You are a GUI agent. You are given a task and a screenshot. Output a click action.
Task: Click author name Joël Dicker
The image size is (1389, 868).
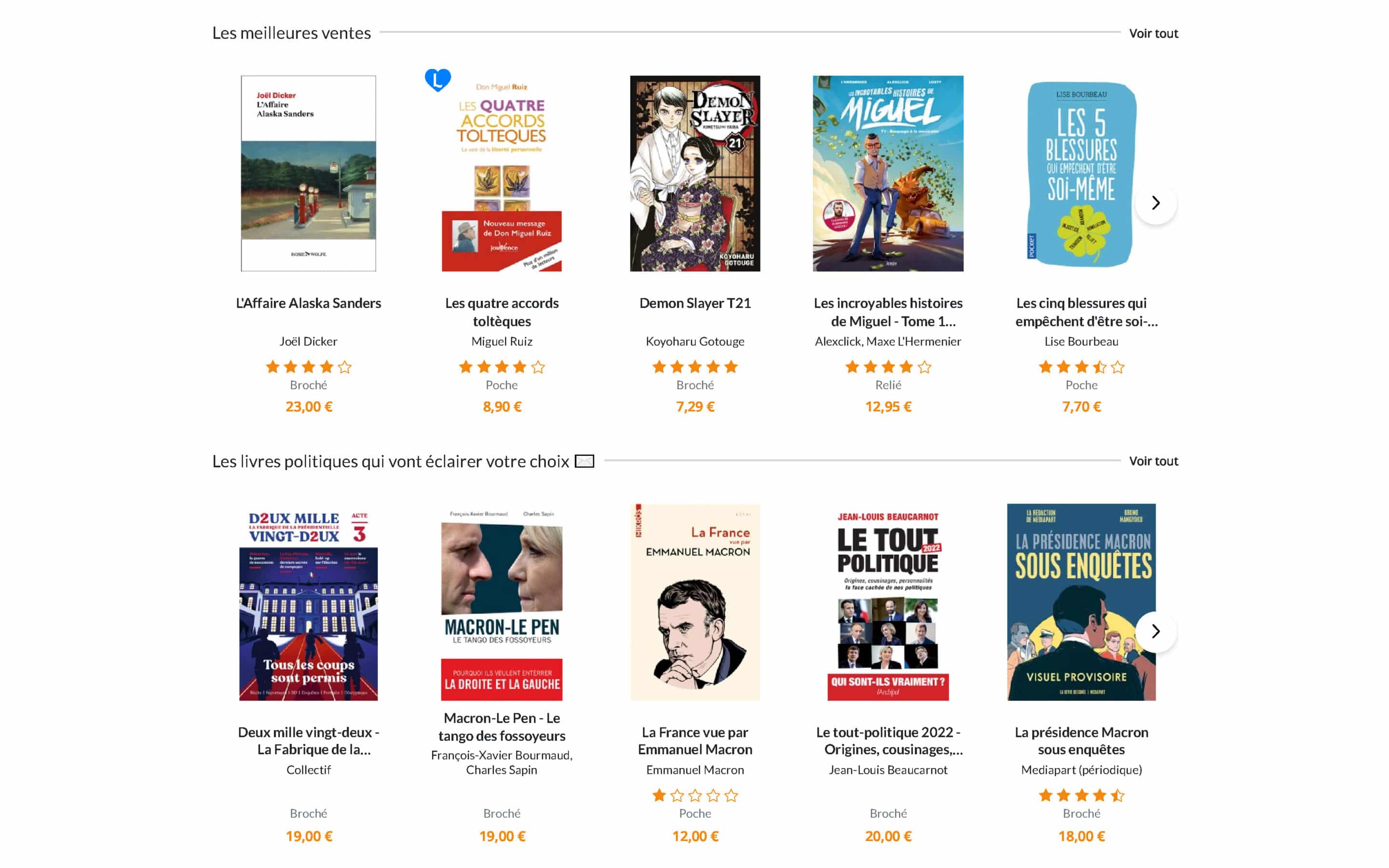tap(308, 341)
